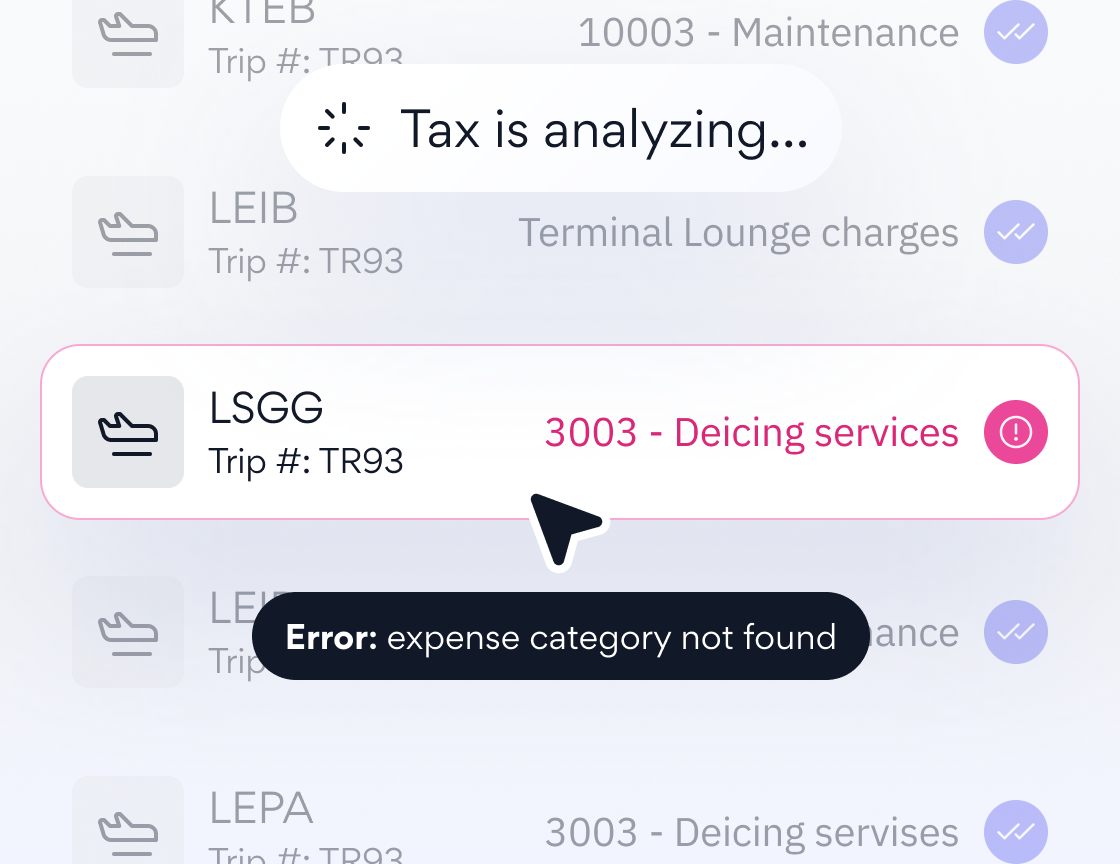This screenshot has width=1120, height=864.
Task: Dismiss the expense category not found tooltip
Action: coord(560,636)
